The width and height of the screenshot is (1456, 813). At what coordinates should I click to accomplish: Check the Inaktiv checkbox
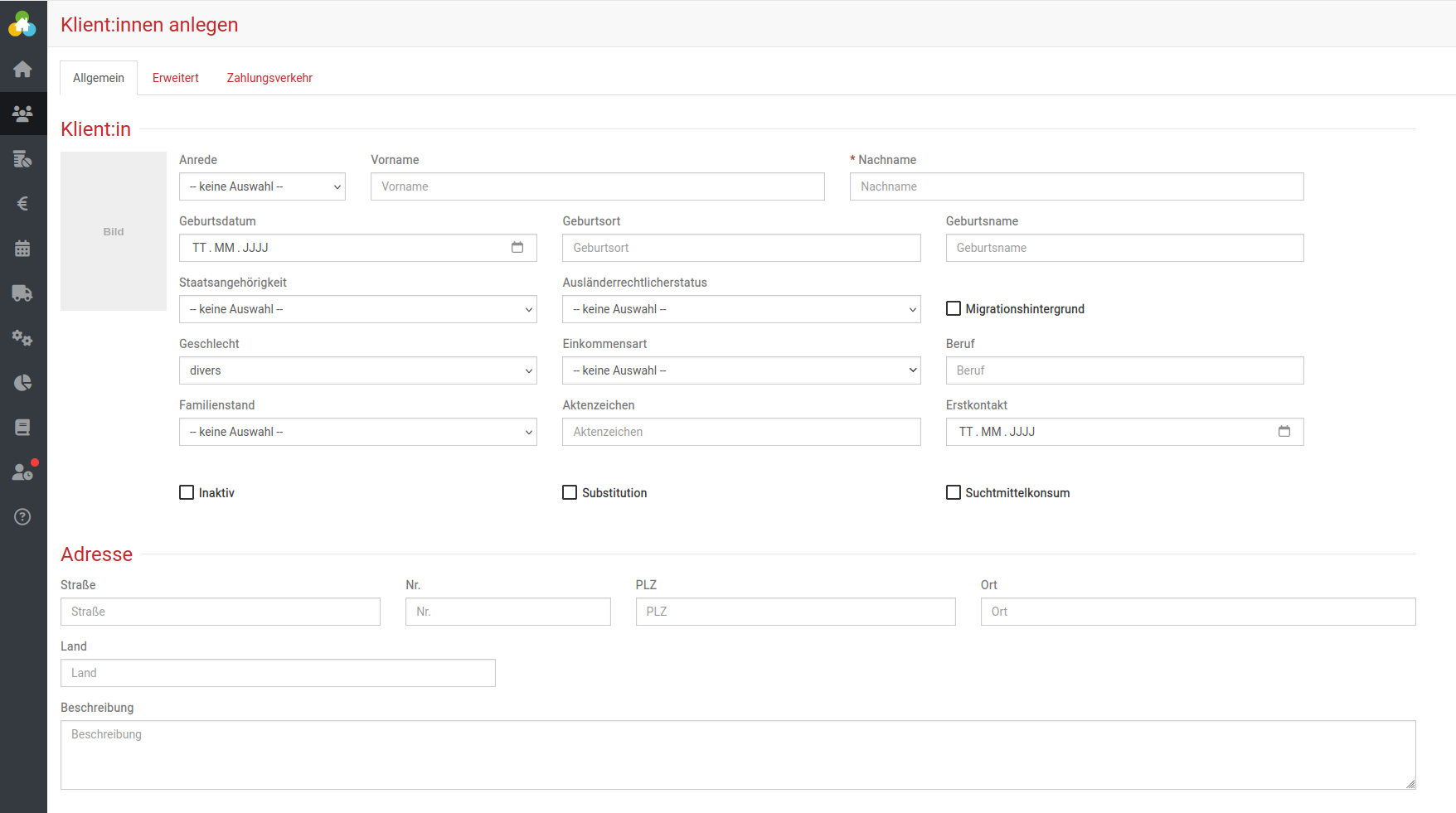pyautogui.click(x=187, y=493)
